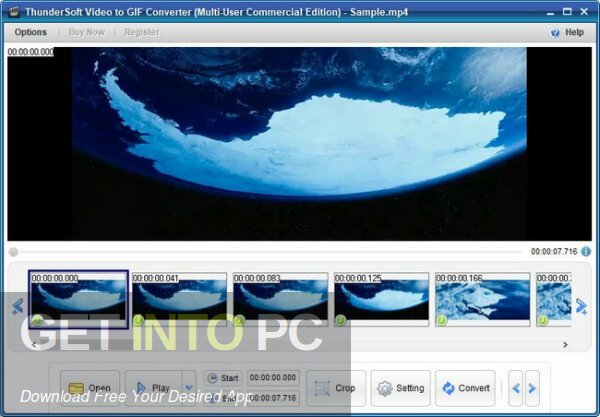Image resolution: width=600 pixels, height=417 pixels.
Task: Click the blue info icon beside the duration
Action: [586, 251]
